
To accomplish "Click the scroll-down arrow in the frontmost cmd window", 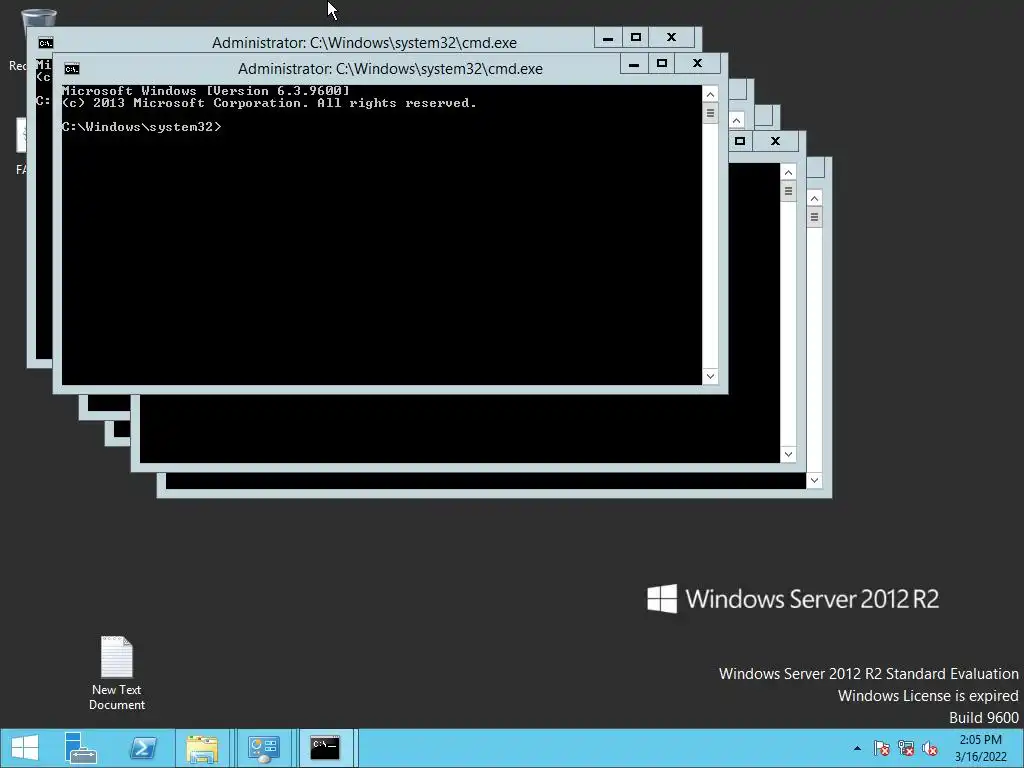I will click(x=710, y=376).
